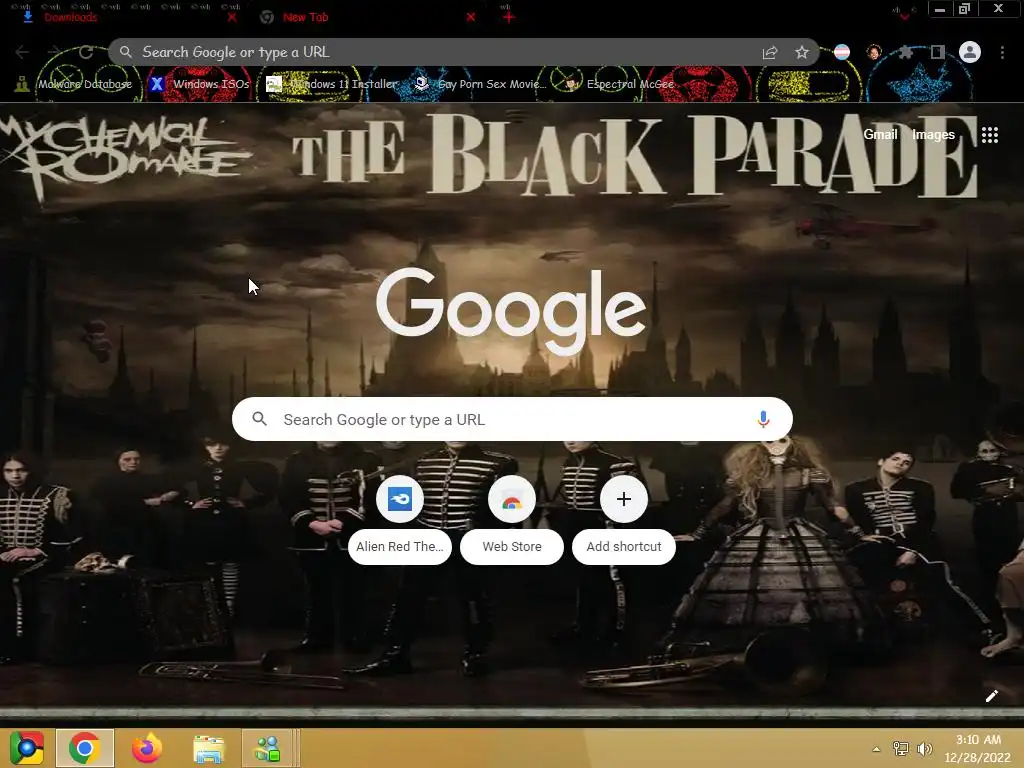Open the messenger app on the taskbar
Image resolution: width=1024 pixels, height=768 pixels.
(267, 748)
